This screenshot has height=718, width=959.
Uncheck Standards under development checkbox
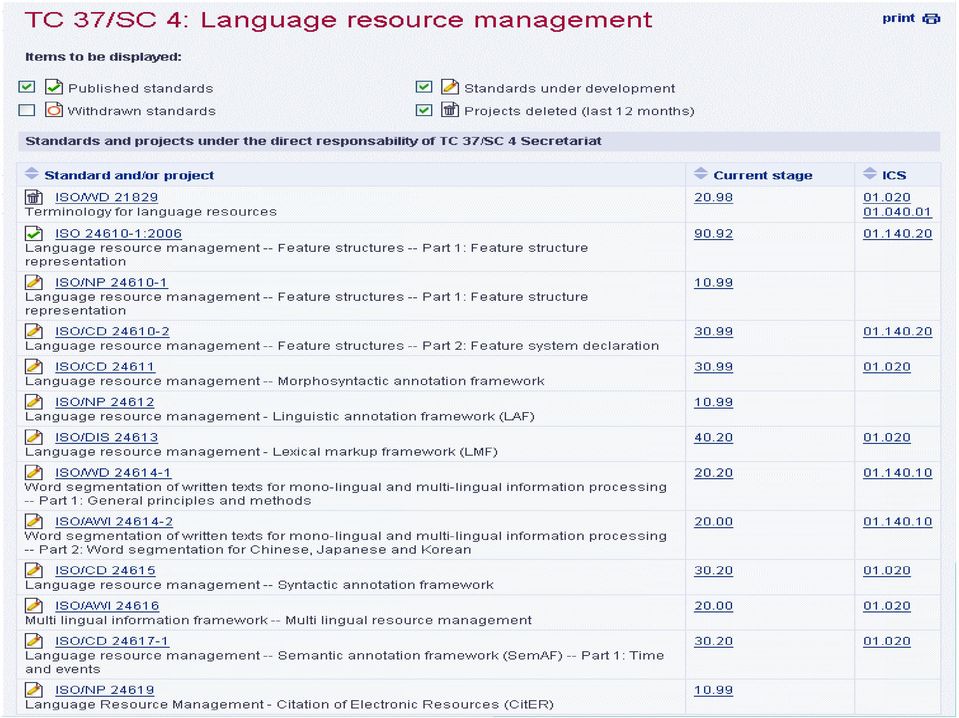424,87
